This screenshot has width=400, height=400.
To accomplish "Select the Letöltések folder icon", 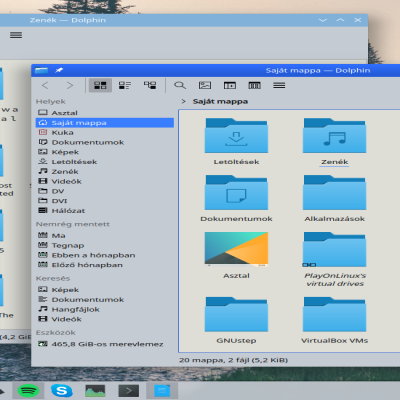I will 236,136.
